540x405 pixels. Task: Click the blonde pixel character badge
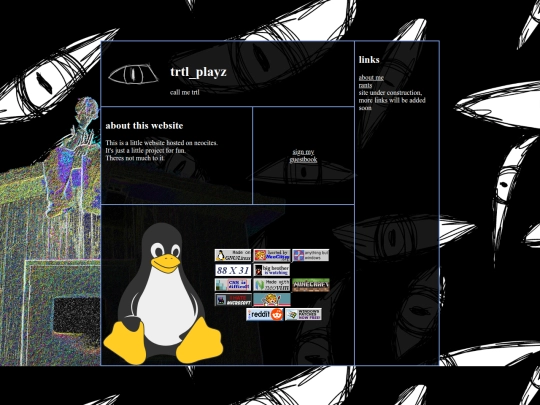pyautogui.click(x=272, y=300)
